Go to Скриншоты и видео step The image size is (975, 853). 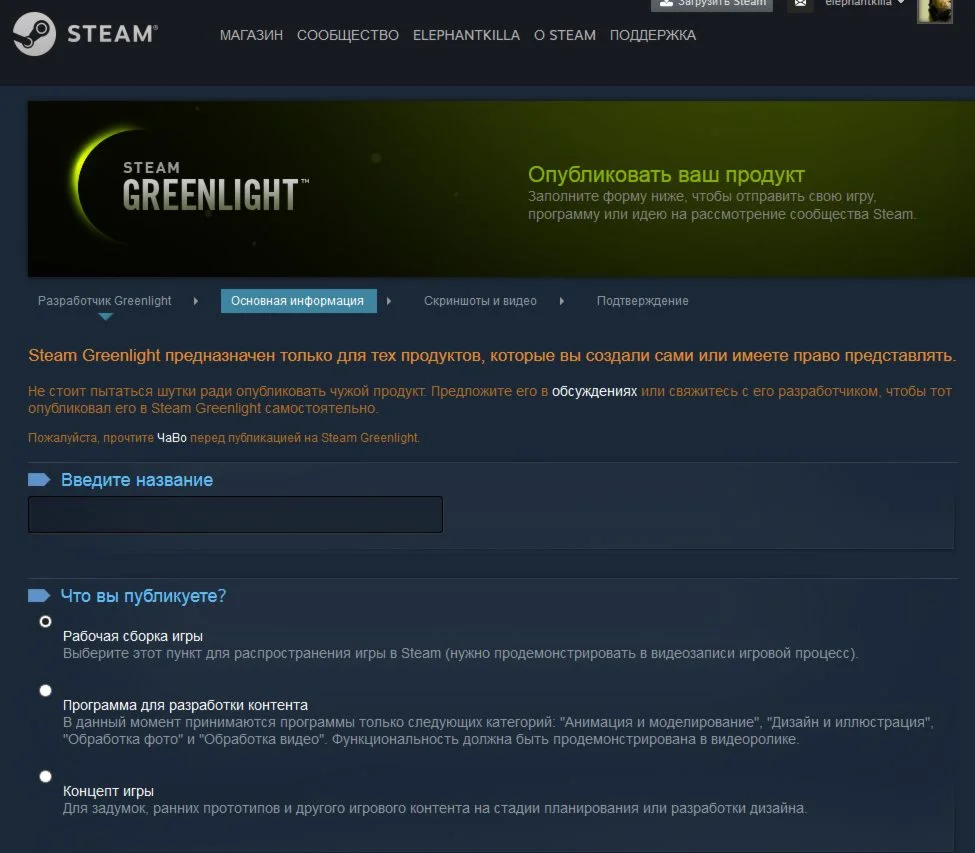coord(480,301)
